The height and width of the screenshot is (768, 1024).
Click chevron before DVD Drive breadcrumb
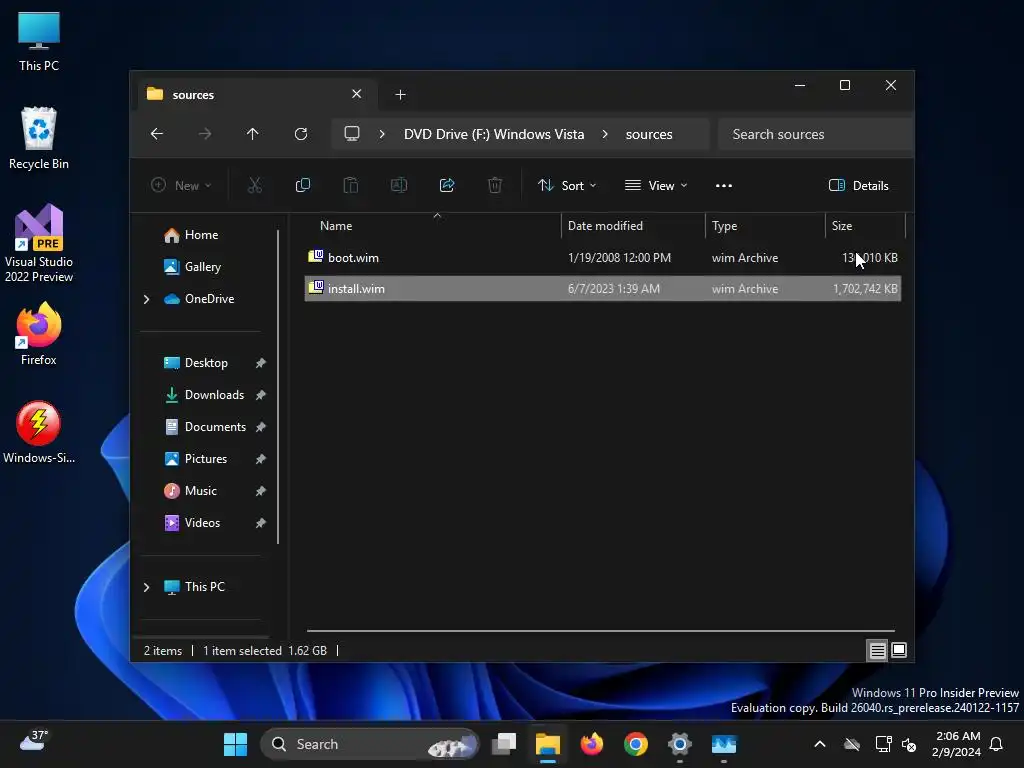pos(382,134)
